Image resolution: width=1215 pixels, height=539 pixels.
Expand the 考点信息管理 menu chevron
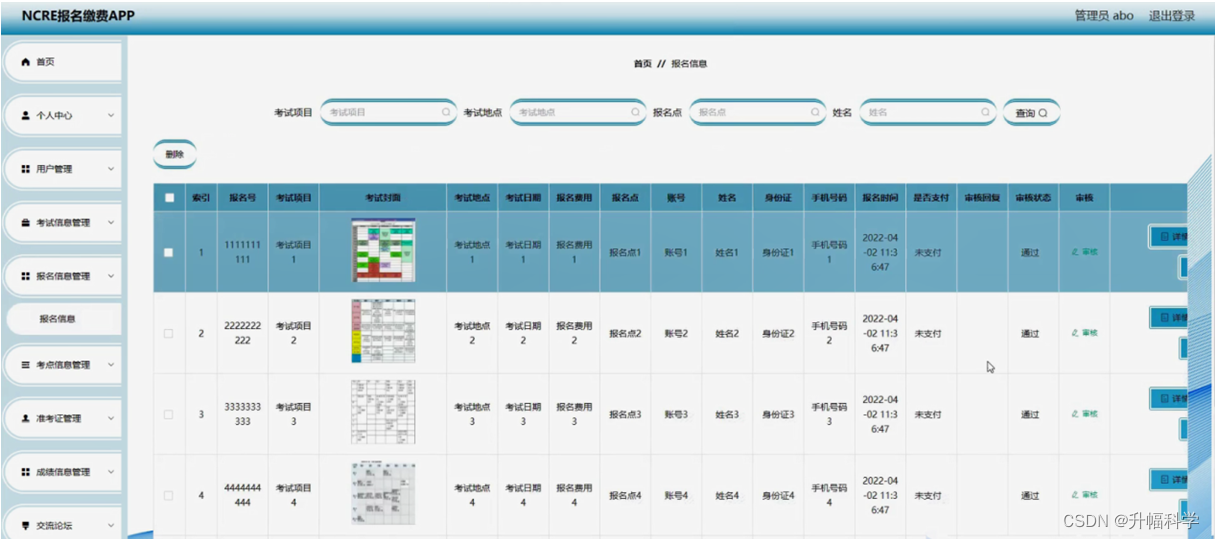(111, 365)
